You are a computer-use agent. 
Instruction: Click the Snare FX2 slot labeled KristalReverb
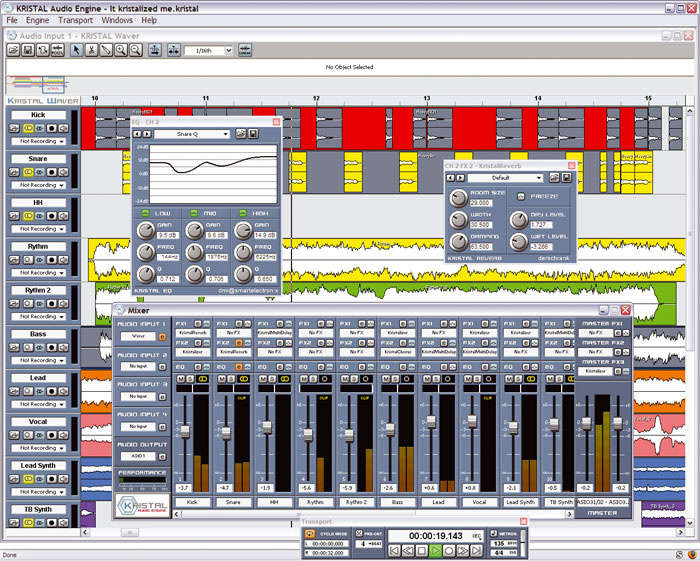click(233, 352)
